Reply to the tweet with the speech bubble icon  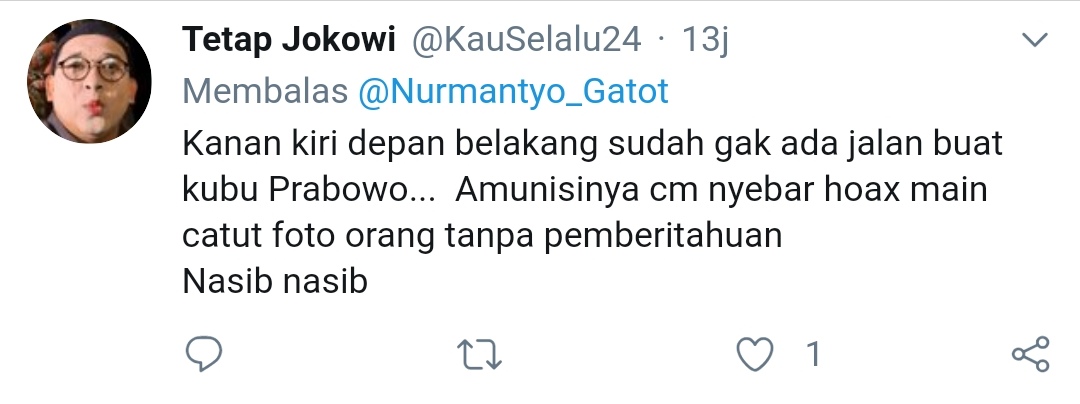[x=204, y=354]
